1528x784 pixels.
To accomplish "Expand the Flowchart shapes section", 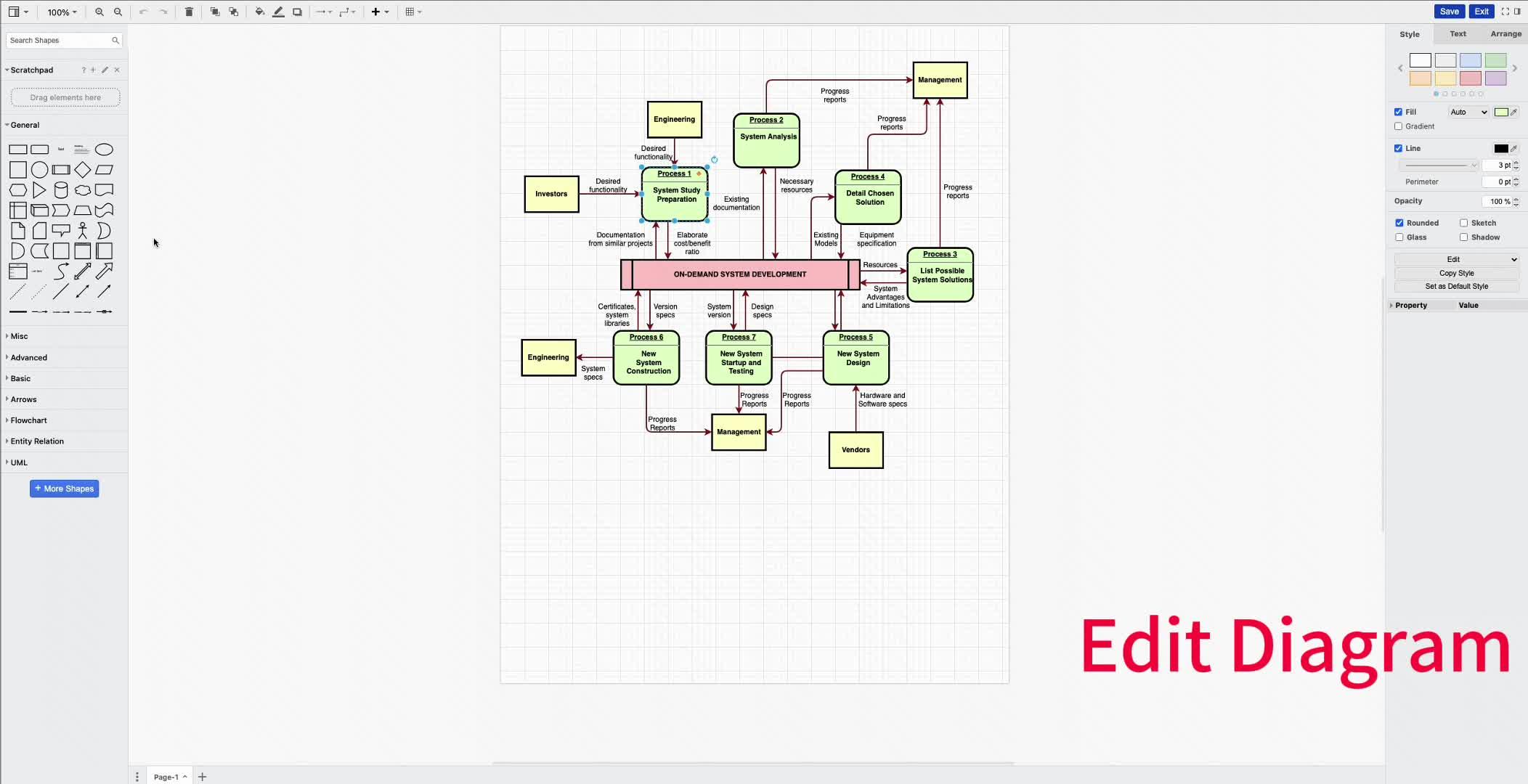I will click(28, 420).
